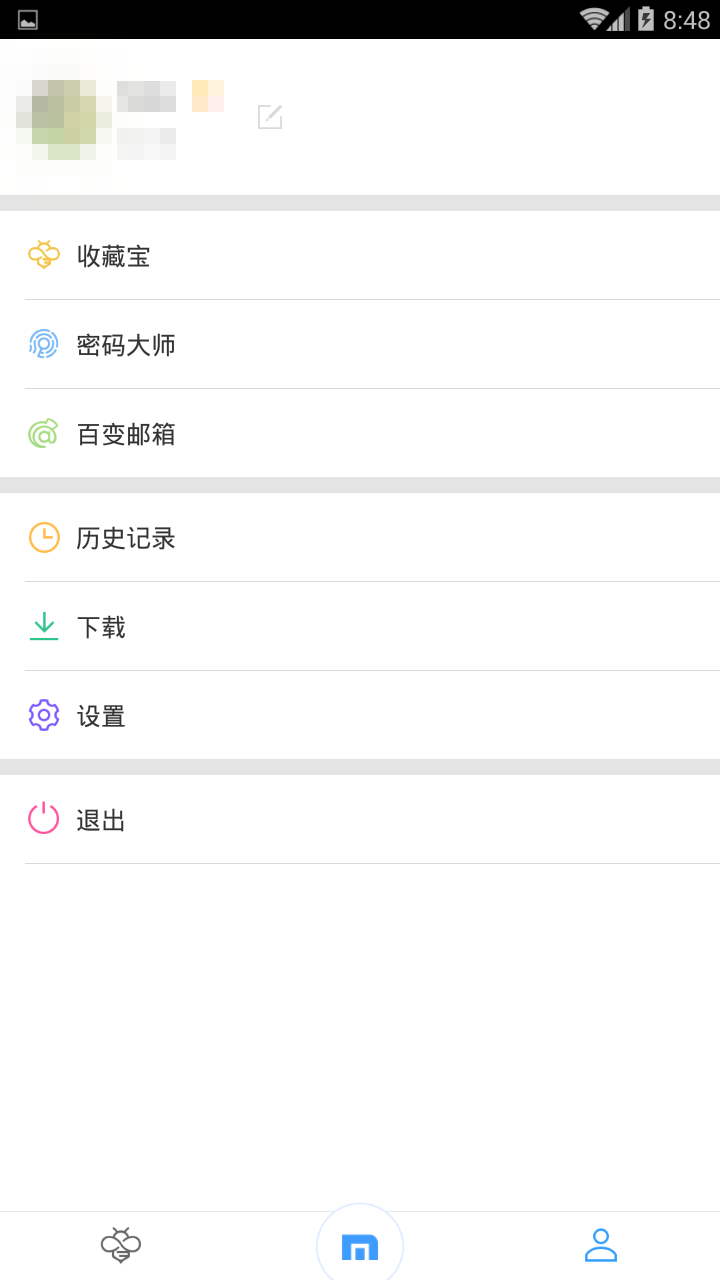Tap the green @ icon for 百变邮箱

[44, 433]
